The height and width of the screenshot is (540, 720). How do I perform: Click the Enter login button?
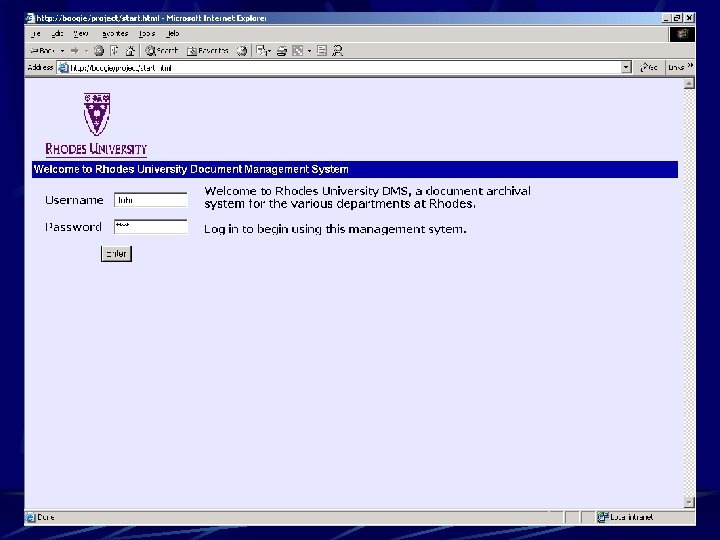116,254
